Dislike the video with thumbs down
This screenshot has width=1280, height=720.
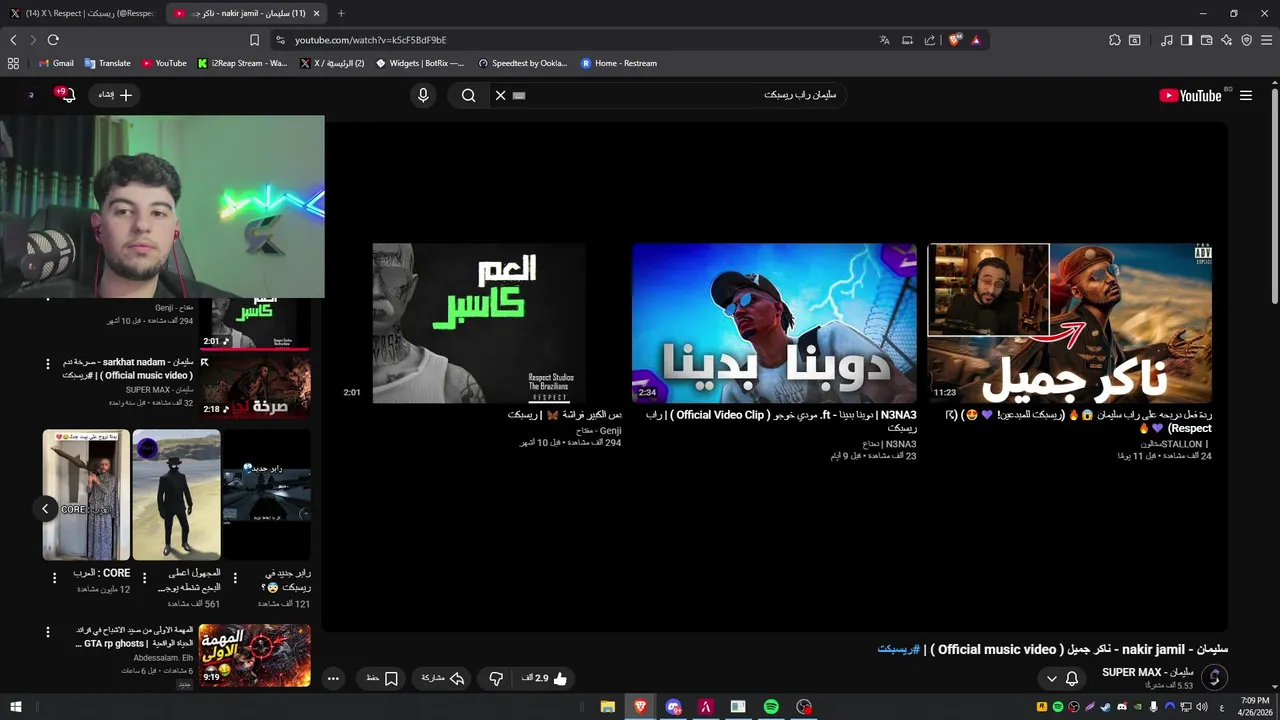pos(495,679)
